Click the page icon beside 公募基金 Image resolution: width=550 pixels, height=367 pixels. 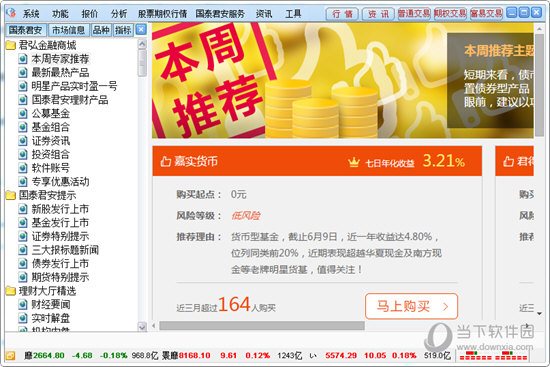[x=23, y=114]
